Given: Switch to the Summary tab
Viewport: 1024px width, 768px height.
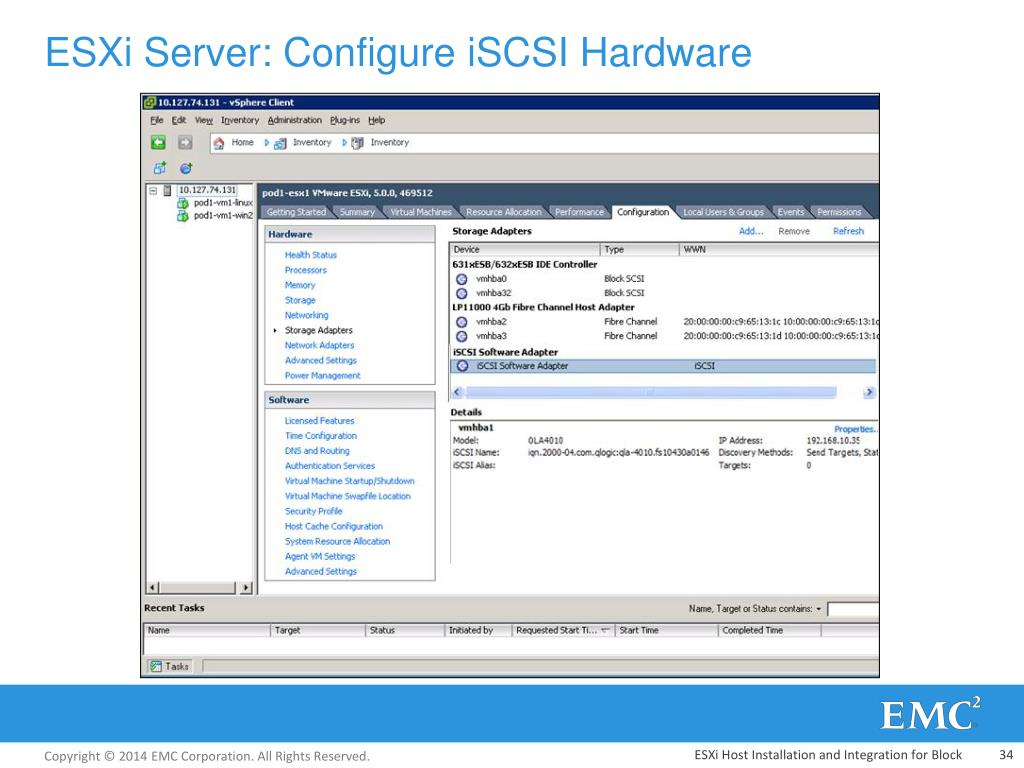Looking at the screenshot, I should 357,212.
